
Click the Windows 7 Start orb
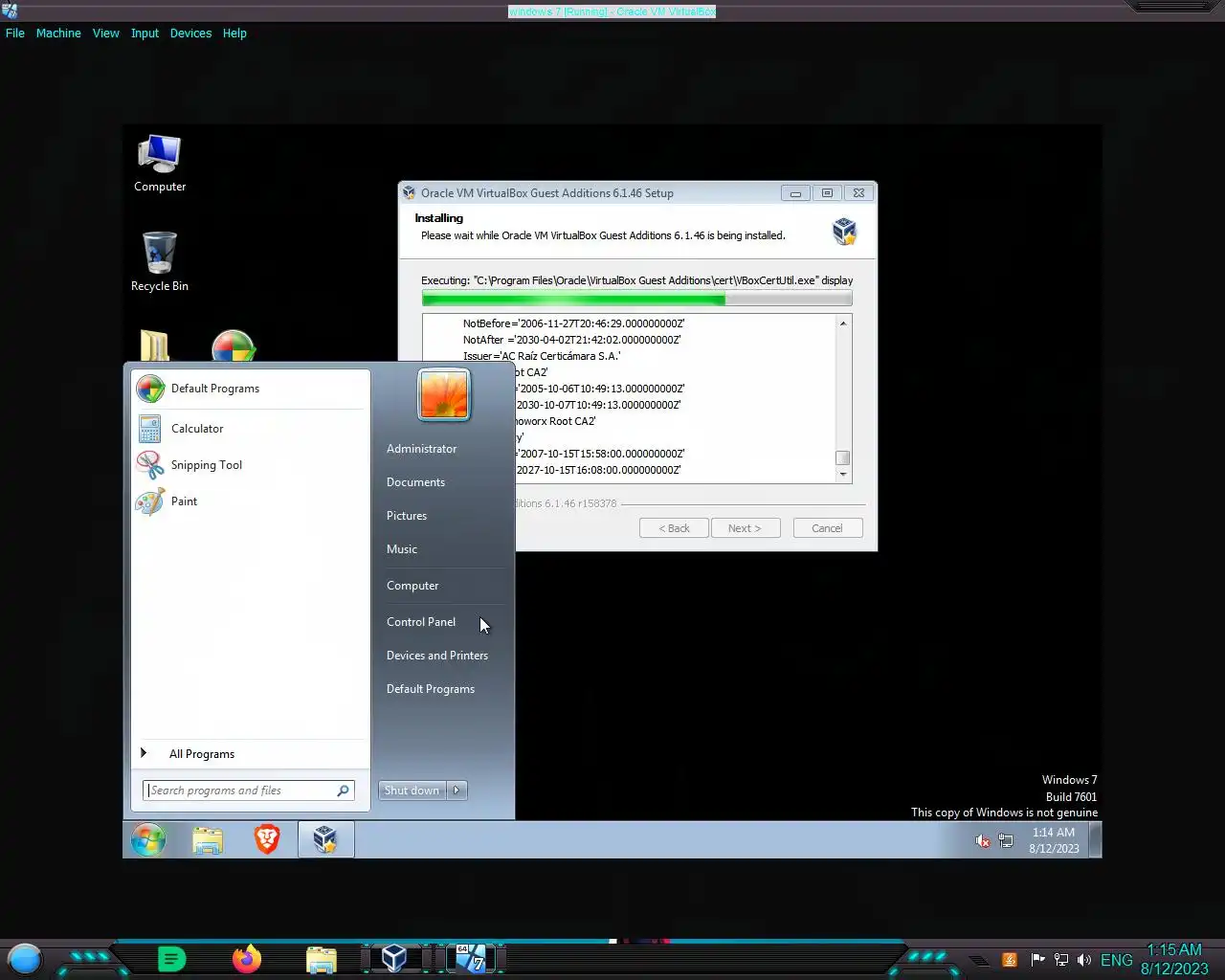(x=148, y=839)
